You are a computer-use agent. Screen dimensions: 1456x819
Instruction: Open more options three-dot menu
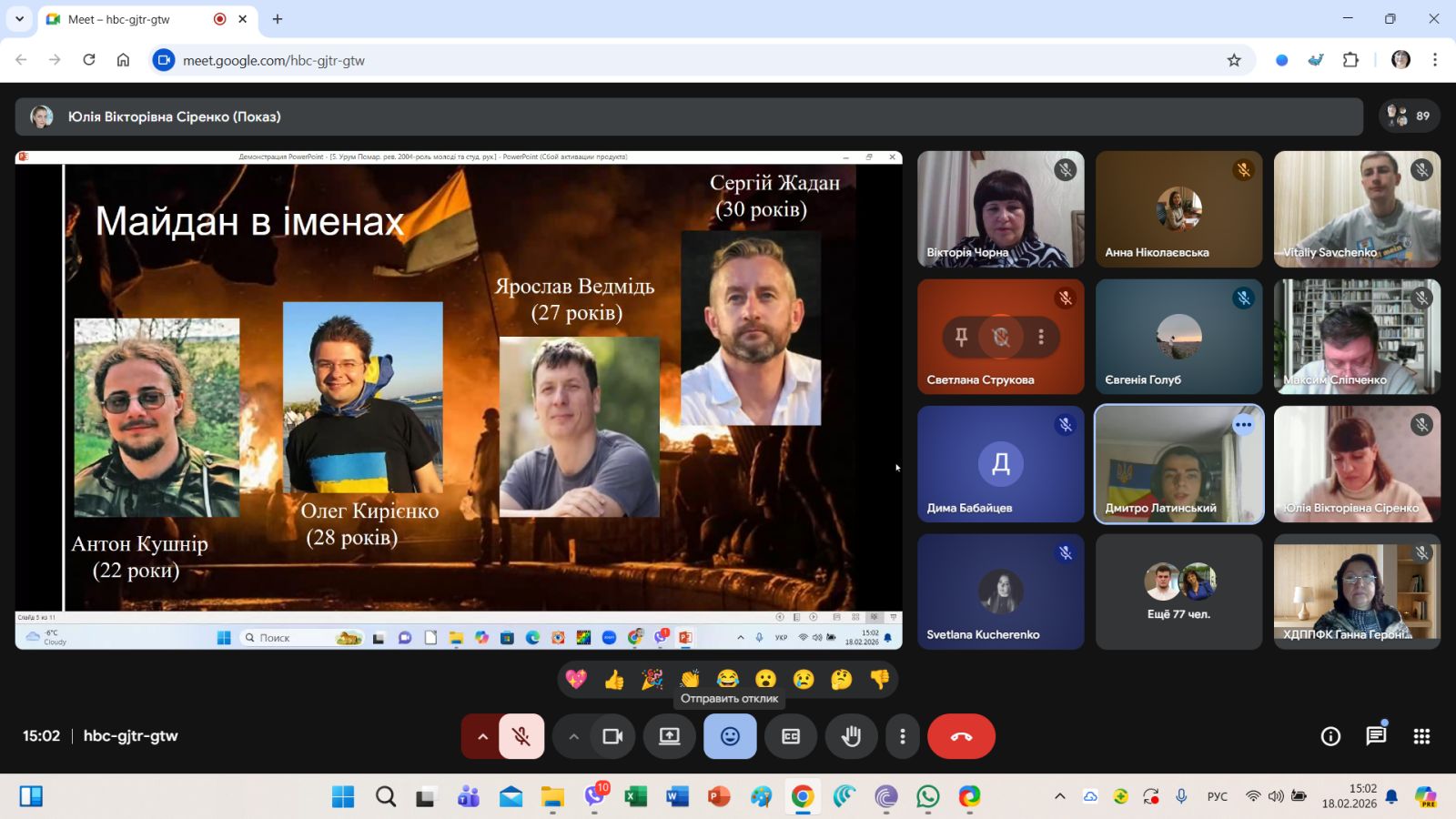tap(902, 736)
